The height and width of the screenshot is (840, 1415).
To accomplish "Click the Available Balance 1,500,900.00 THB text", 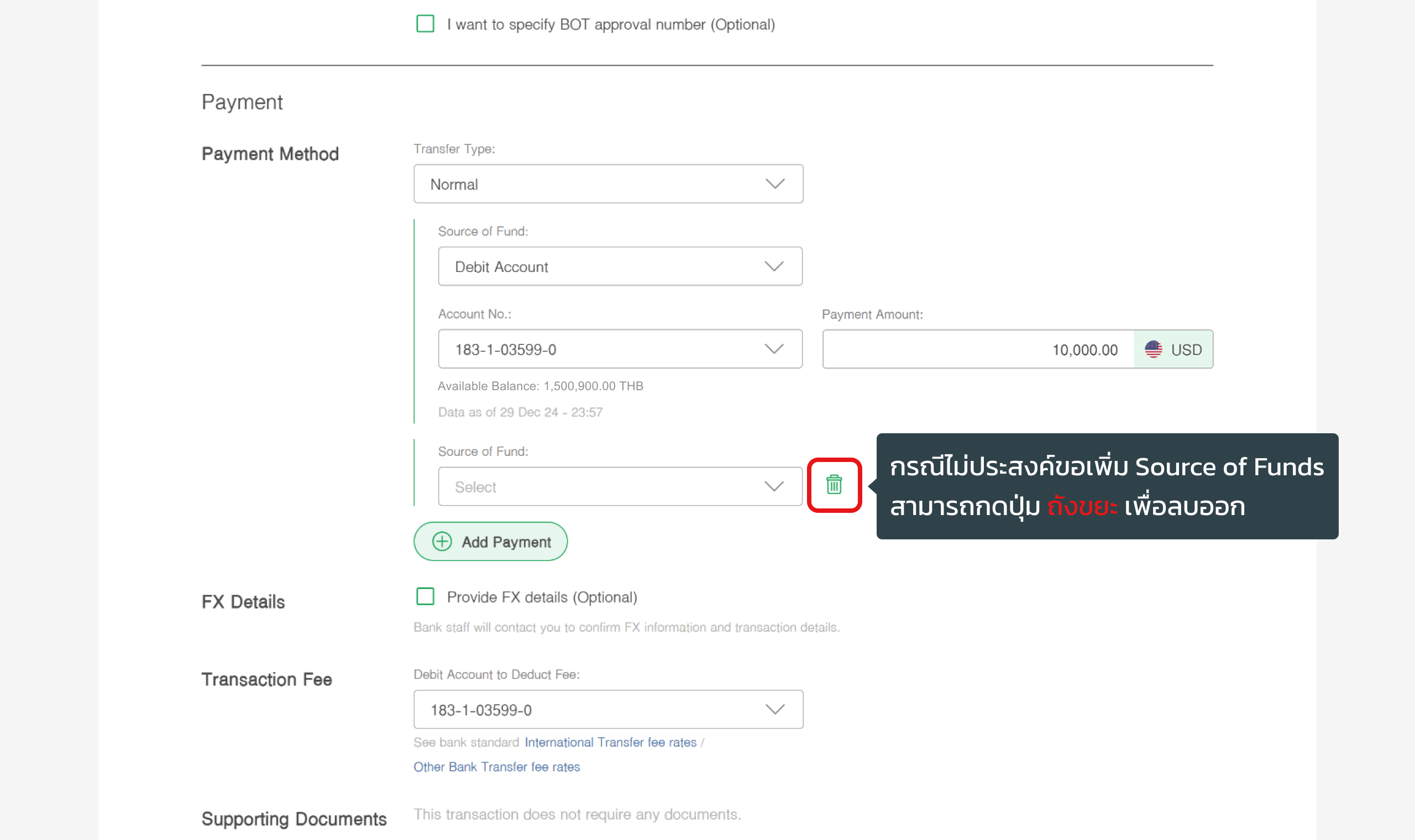I will [x=541, y=386].
